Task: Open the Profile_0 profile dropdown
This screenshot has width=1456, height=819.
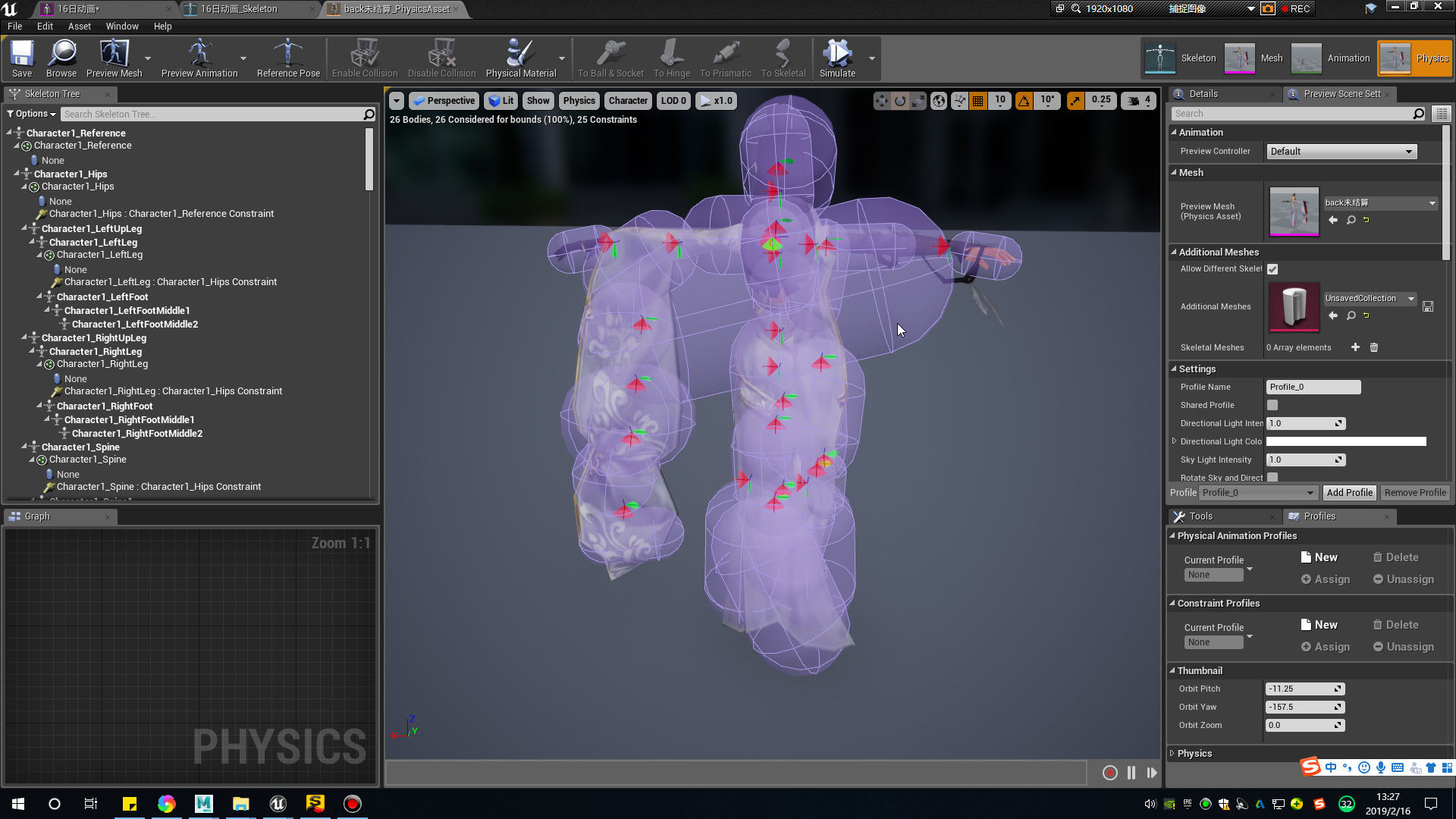Action: tap(1258, 493)
